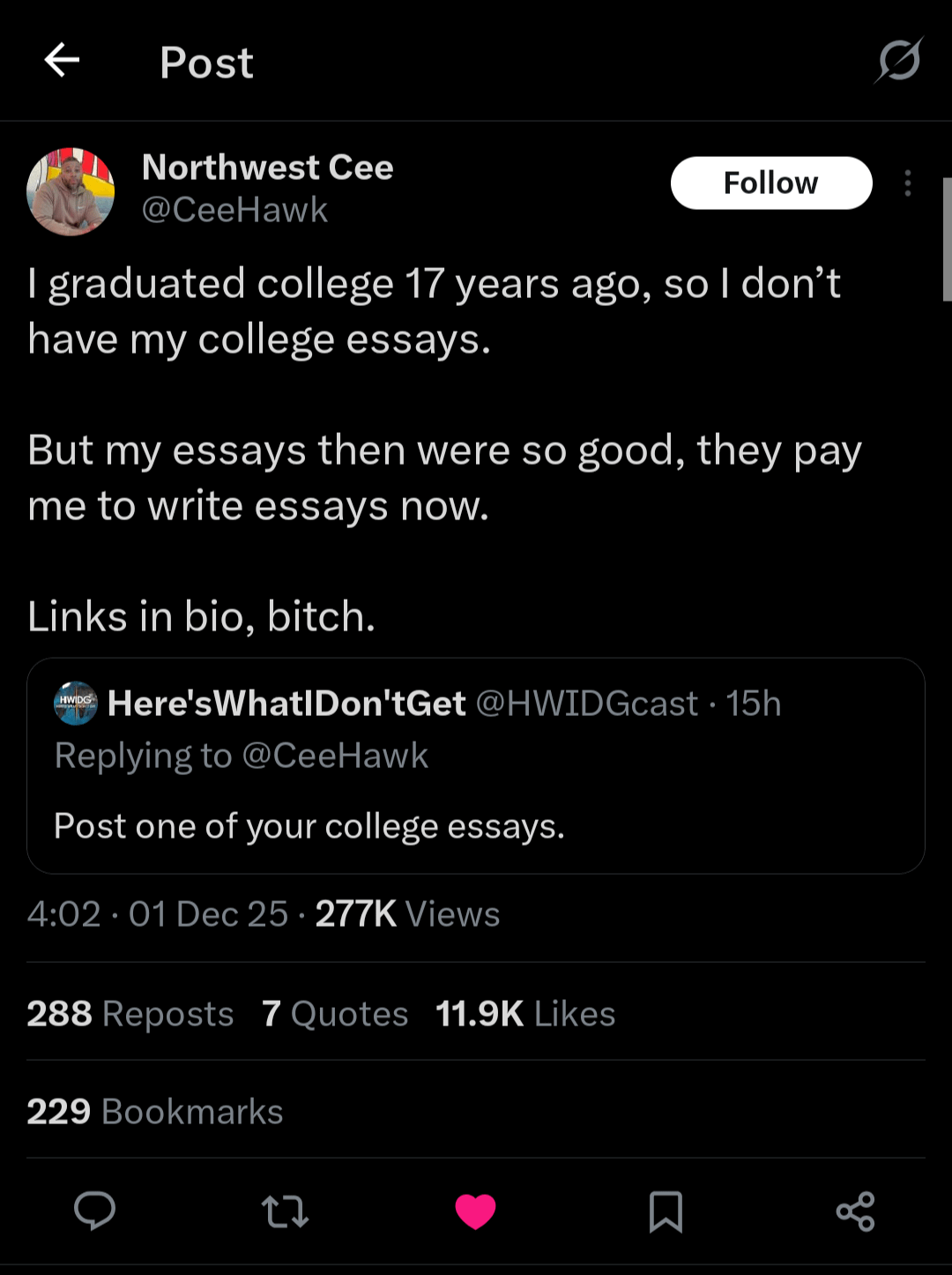Screen dimensions: 952x1275
Task: Open the three-dot more options menu
Action: pos(907,183)
